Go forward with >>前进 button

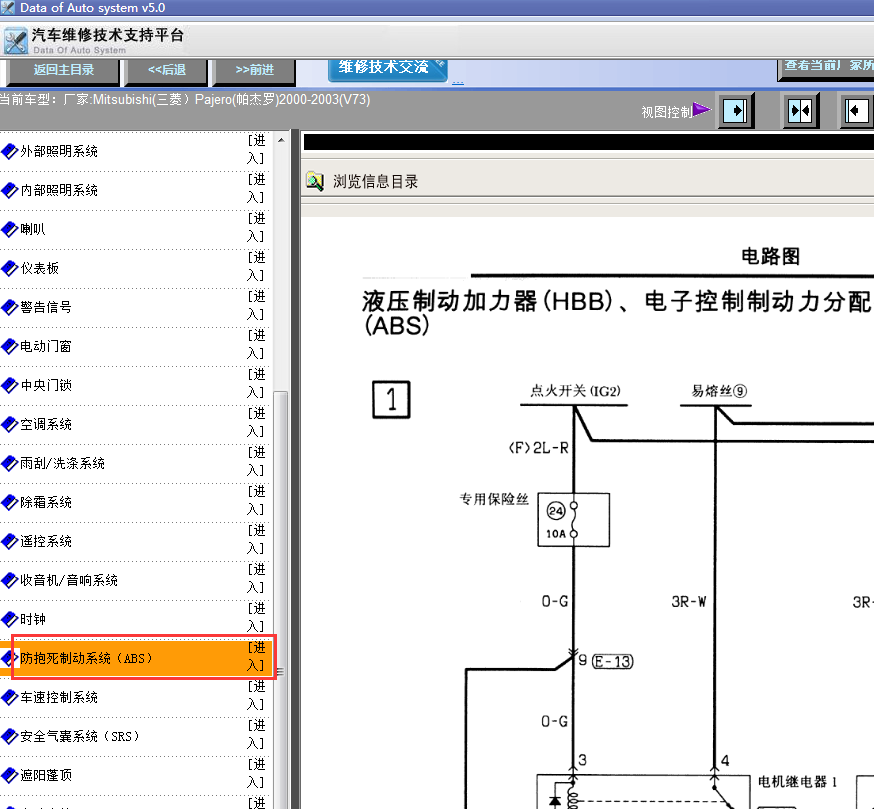254,70
